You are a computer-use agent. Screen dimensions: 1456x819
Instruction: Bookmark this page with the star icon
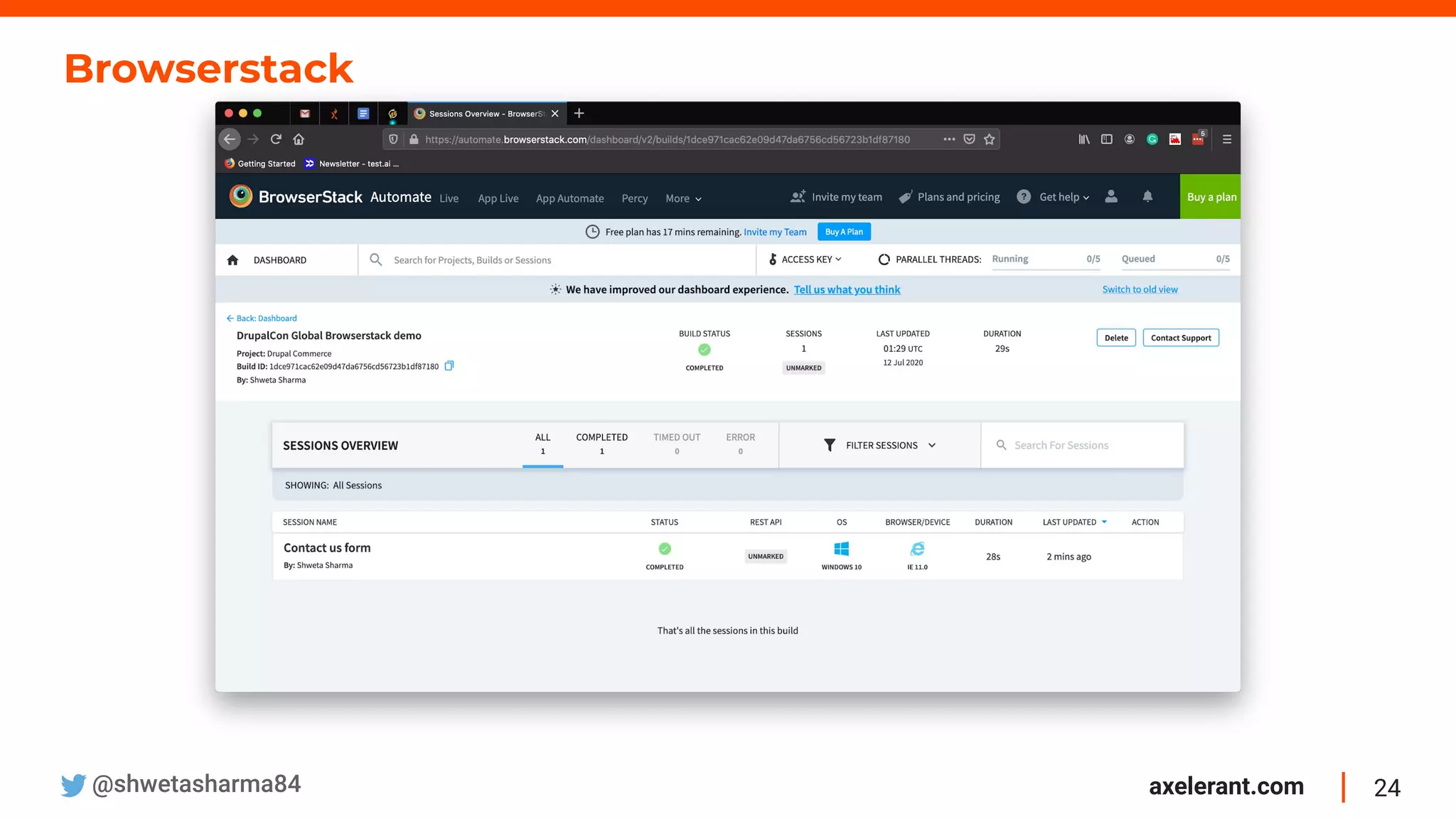989,139
